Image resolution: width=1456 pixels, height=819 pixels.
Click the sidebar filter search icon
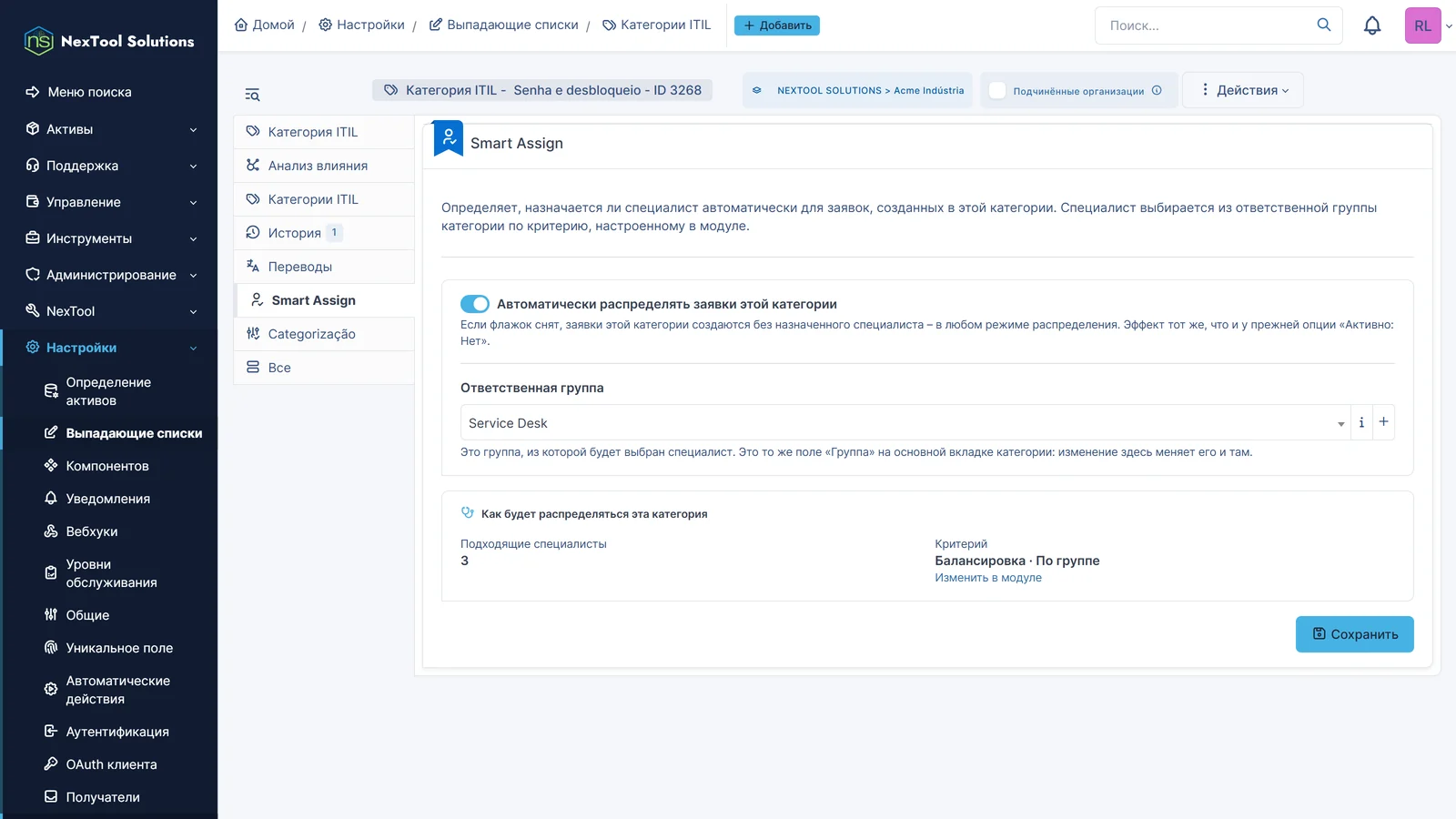tap(252, 95)
